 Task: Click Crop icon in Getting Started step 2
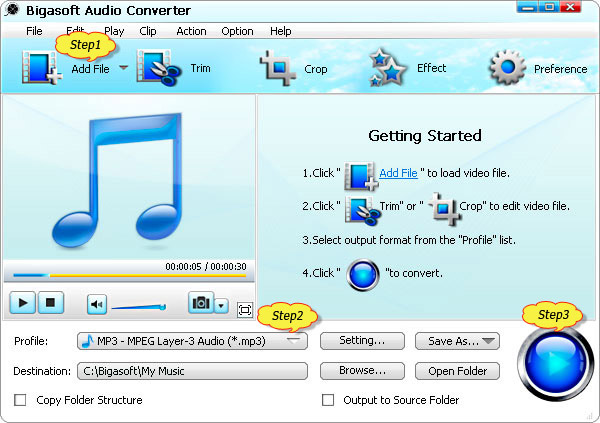(x=444, y=208)
